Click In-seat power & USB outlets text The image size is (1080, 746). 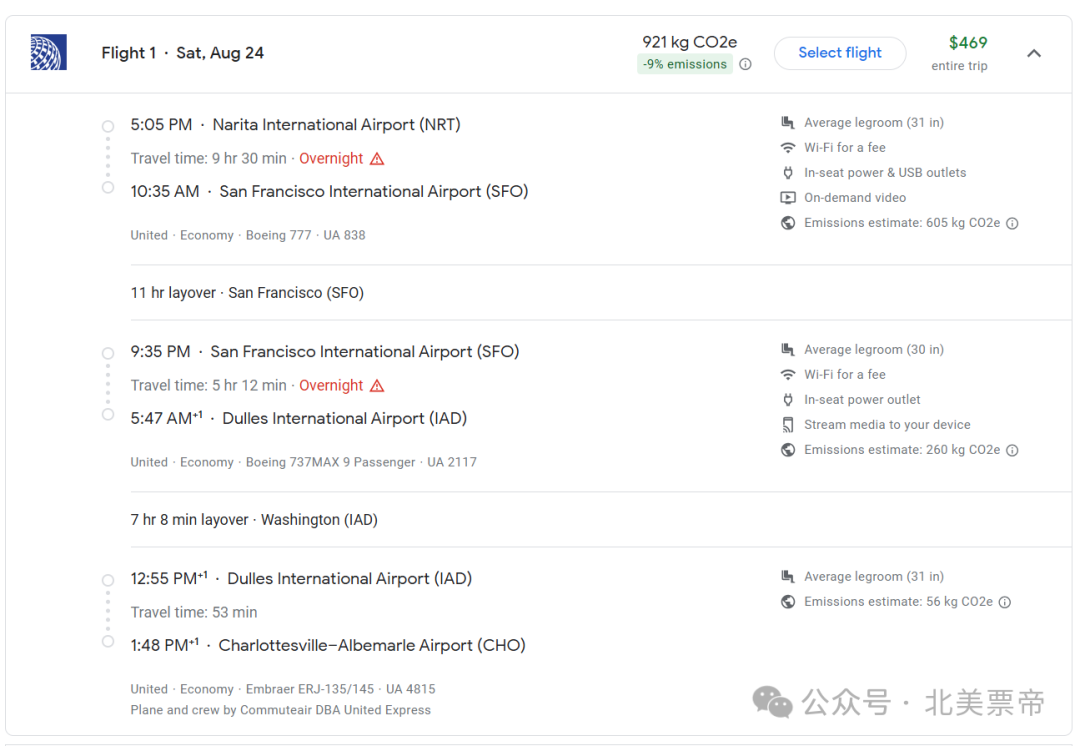click(x=885, y=173)
